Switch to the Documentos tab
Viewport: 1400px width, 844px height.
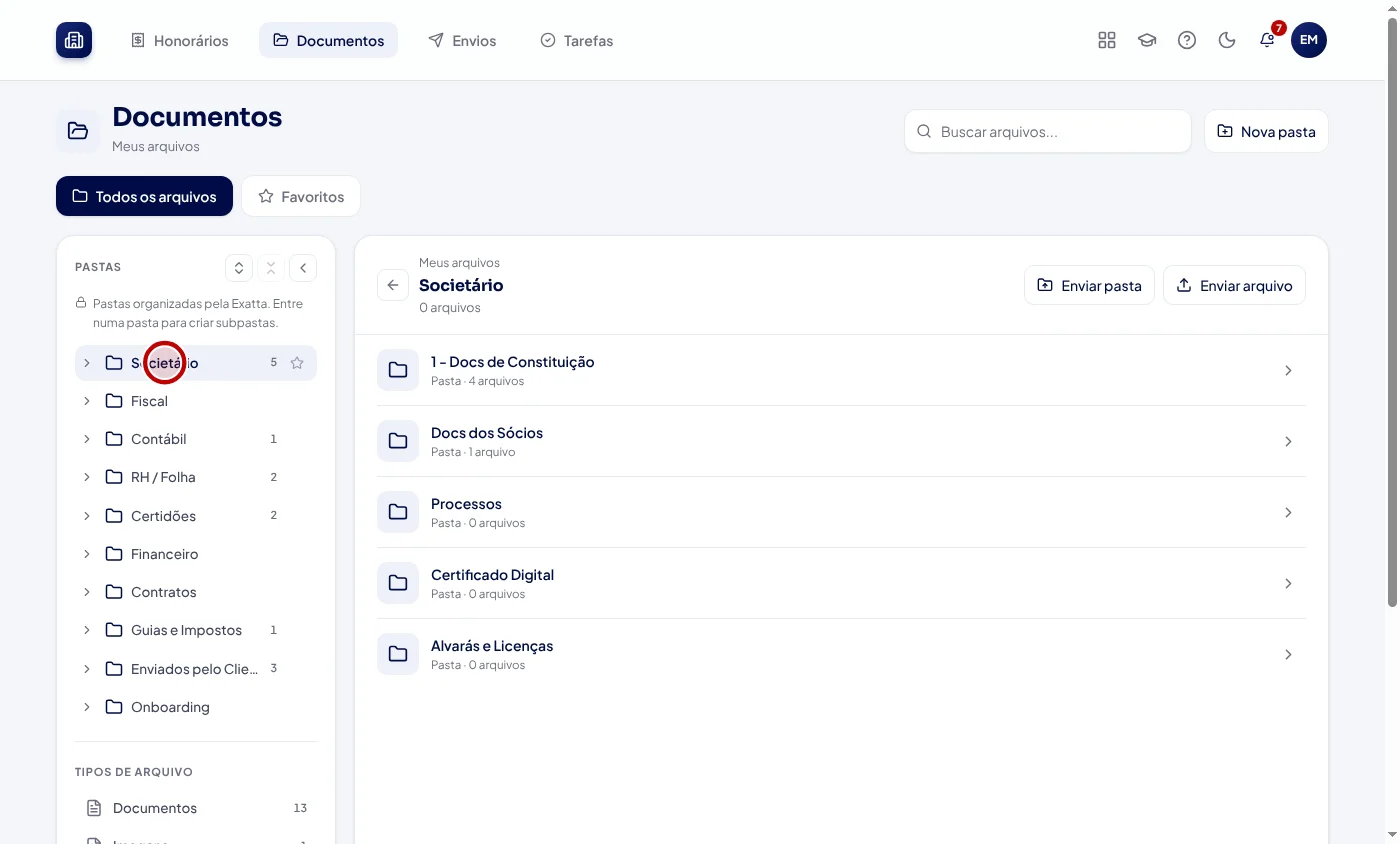click(x=328, y=40)
